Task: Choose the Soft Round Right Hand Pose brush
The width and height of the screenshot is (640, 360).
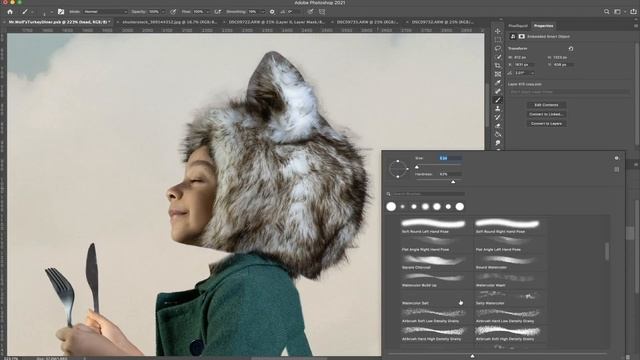Action: point(507,226)
